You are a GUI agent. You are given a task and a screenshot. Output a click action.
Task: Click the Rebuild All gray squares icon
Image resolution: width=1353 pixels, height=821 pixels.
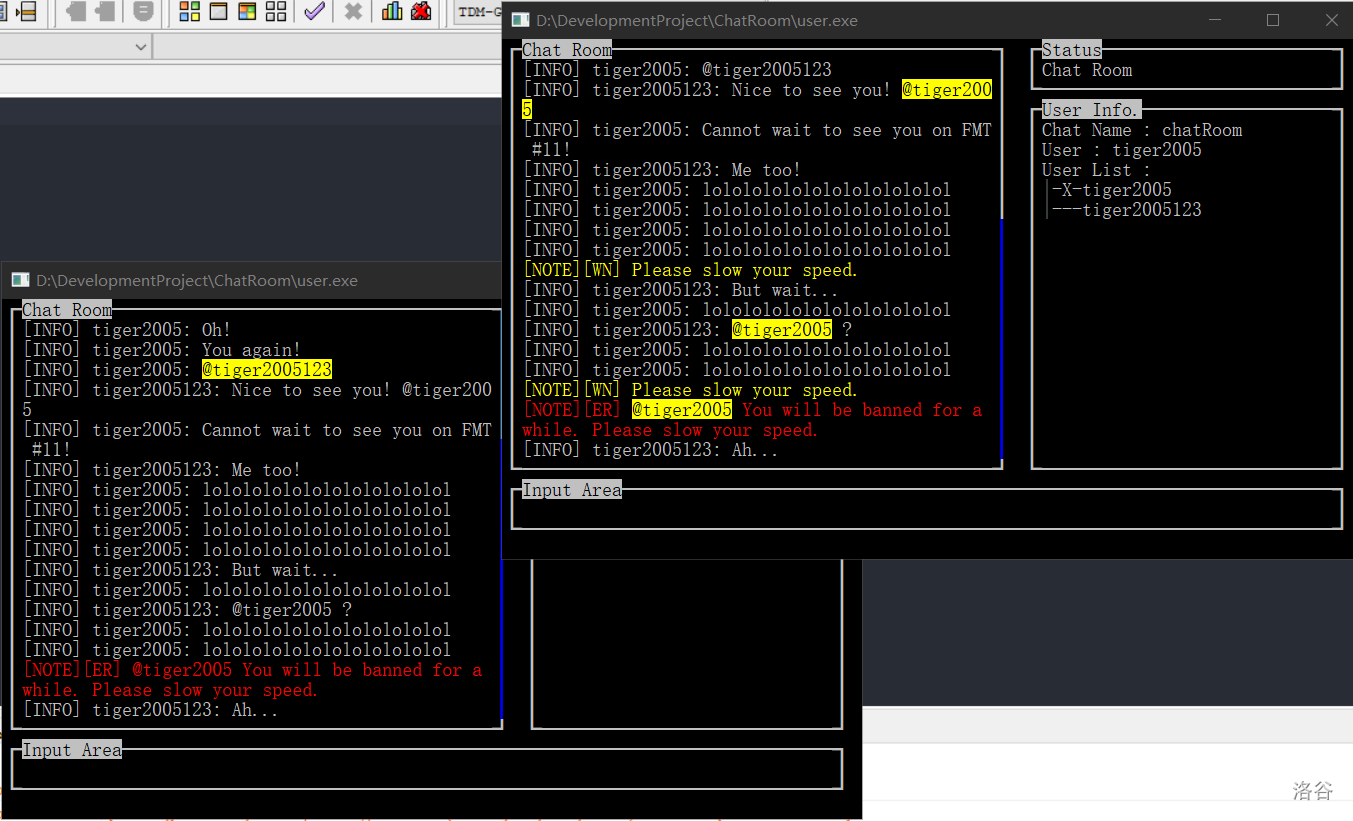pyautogui.click(x=276, y=12)
